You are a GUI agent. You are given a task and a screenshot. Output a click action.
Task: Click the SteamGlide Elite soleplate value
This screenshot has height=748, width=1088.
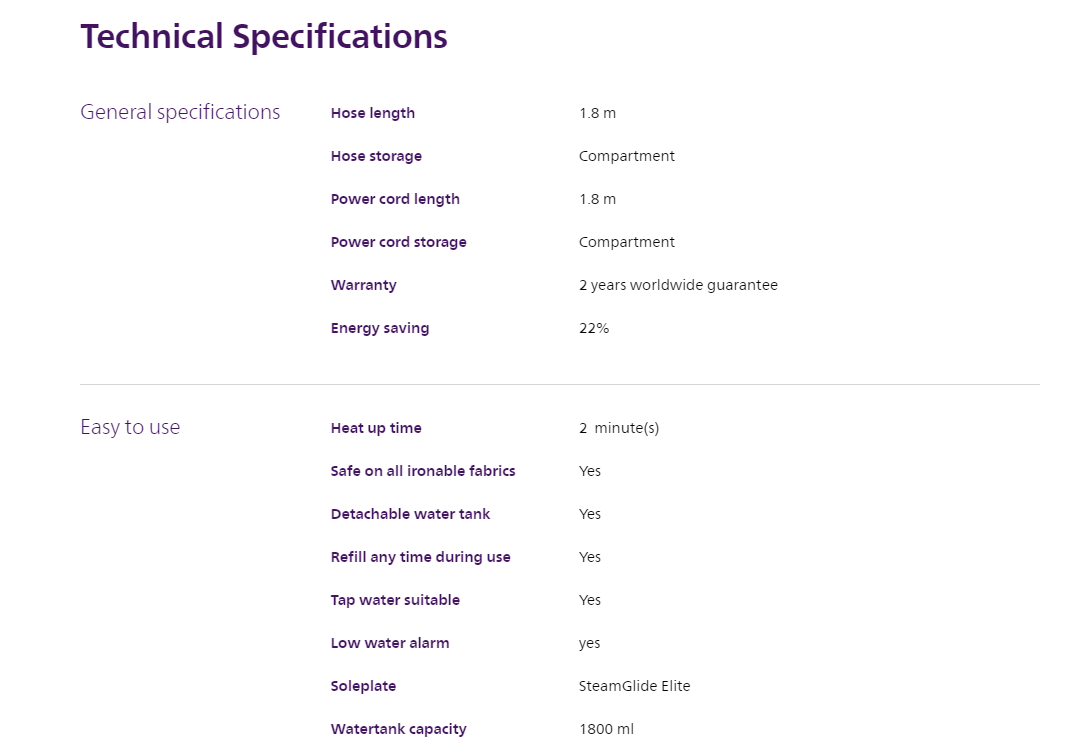click(634, 686)
